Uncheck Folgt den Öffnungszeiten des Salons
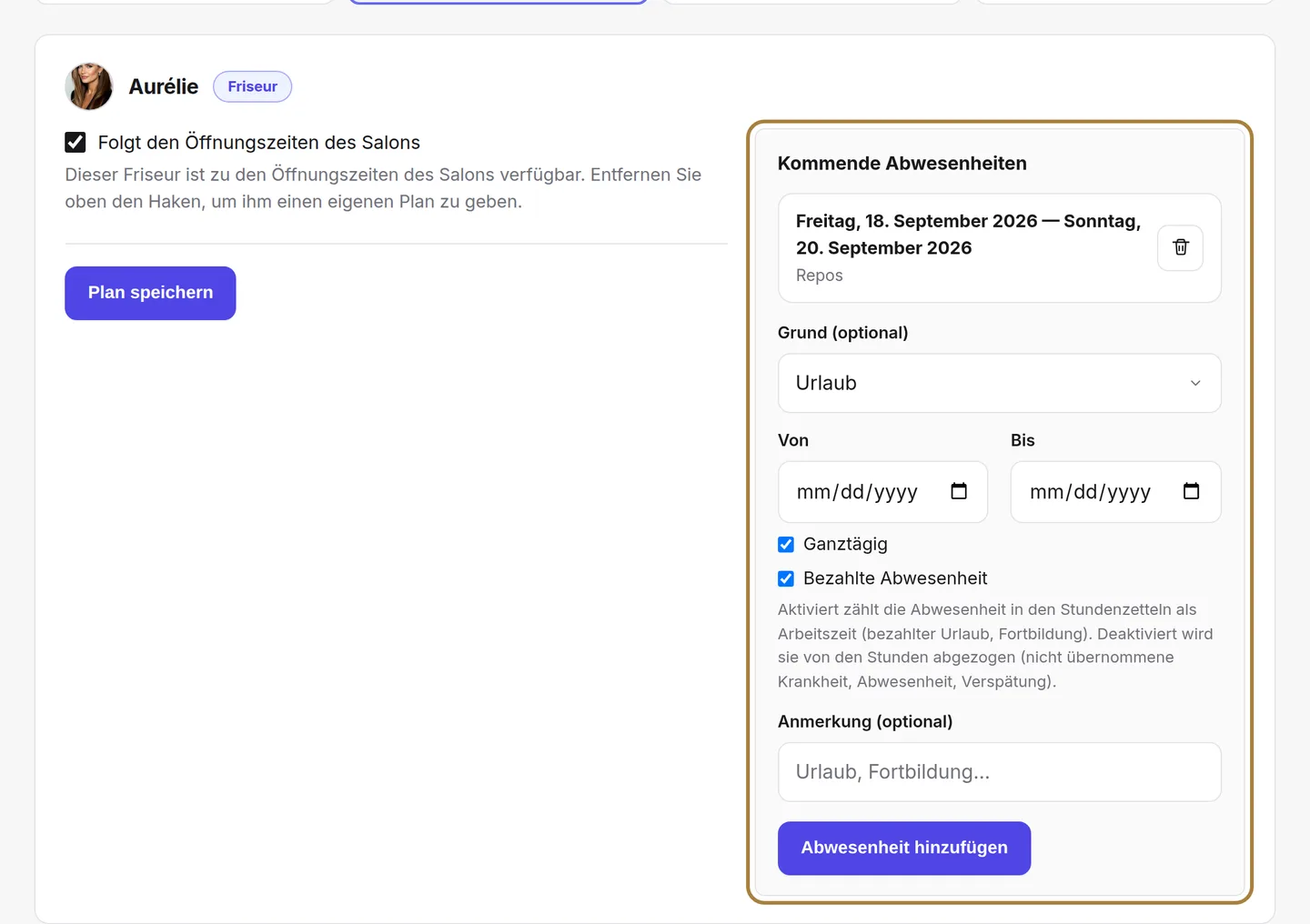The height and width of the screenshot is (924, 1310). point(76,142)
